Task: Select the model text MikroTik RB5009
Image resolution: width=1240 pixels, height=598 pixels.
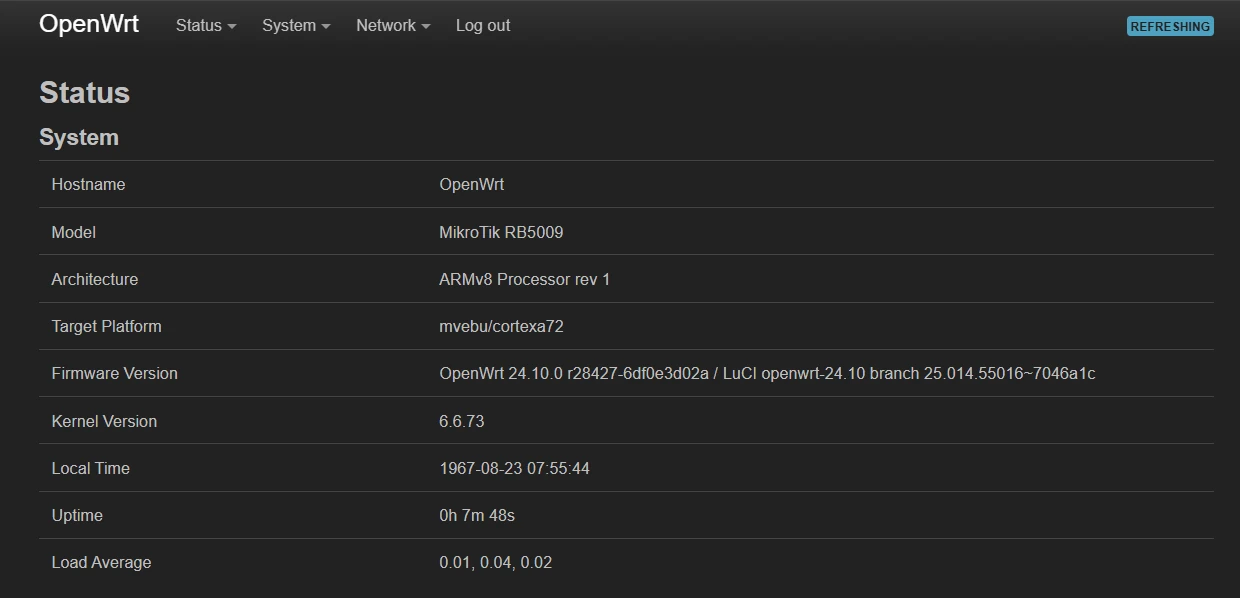Action: 501,232
